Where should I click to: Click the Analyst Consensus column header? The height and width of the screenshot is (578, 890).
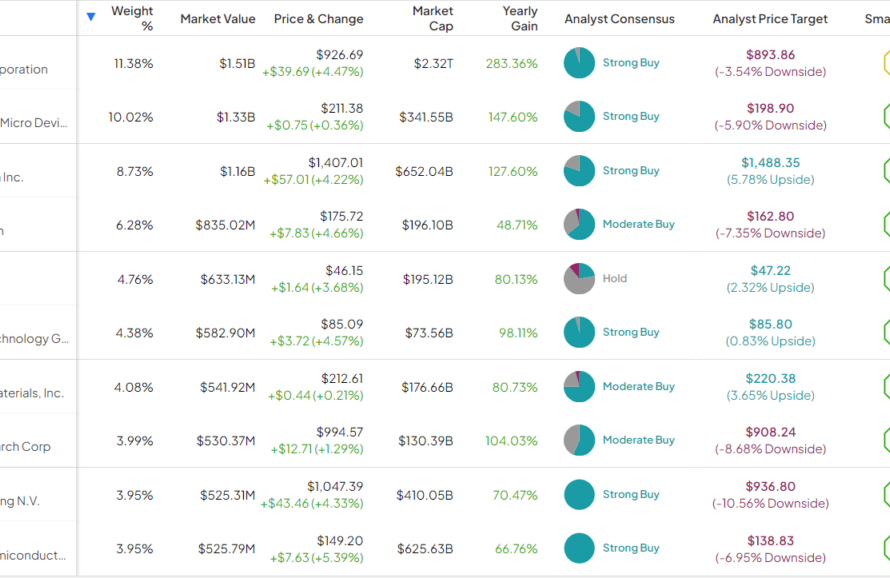tap(619, 19)
